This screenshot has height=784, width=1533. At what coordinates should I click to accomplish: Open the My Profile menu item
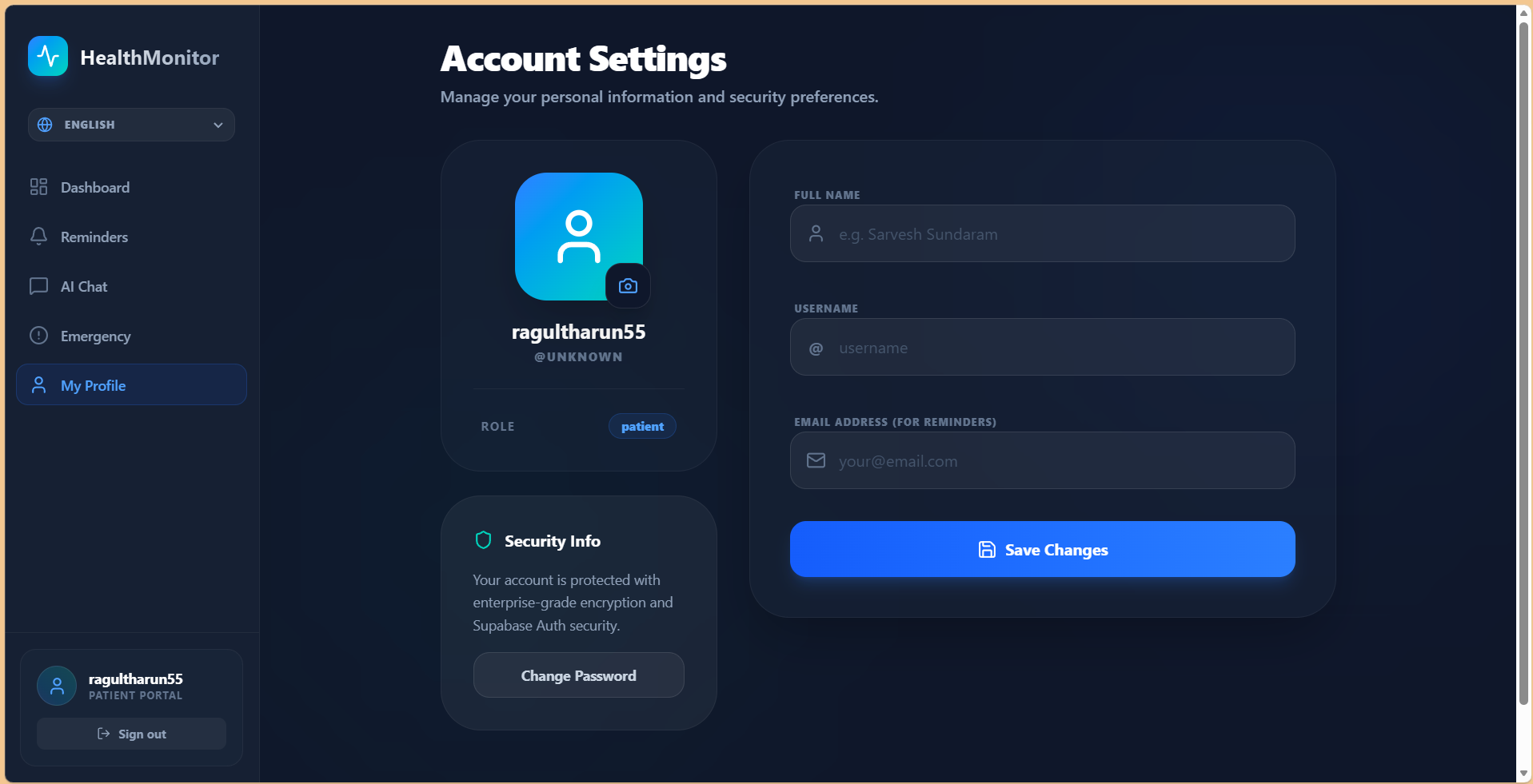[x=131, y=384]
